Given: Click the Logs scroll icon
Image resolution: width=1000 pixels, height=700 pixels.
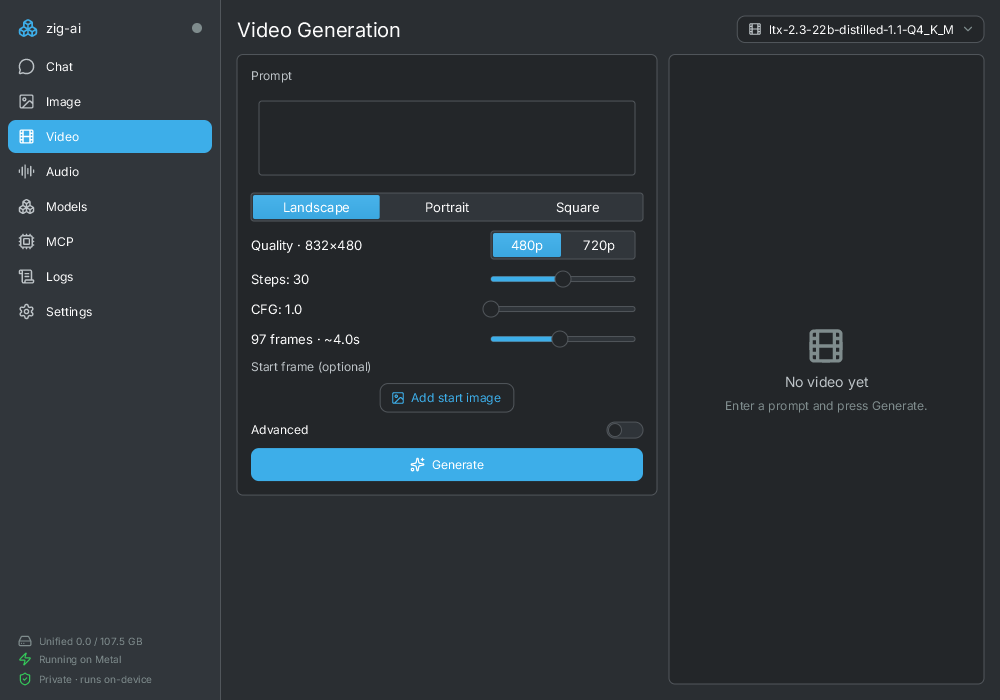Looking at the screenshot, I should pos(26,277).
